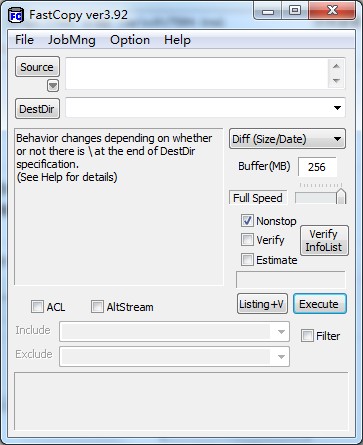The width and height of the screenshot is (363, 445).
Task: Enable the Estimate checkbox
Action: tap(247, 259)
